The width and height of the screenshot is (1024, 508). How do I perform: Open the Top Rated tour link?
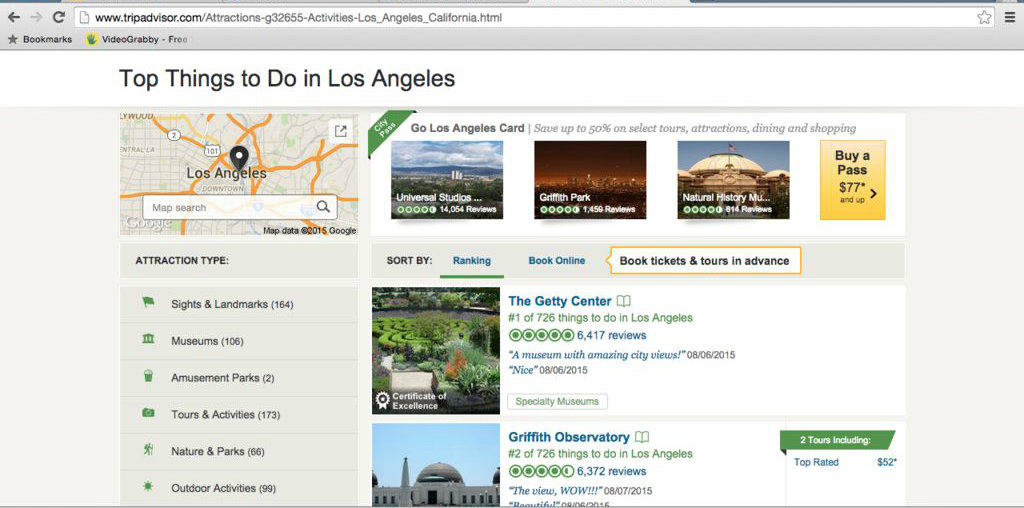[816, 462]
